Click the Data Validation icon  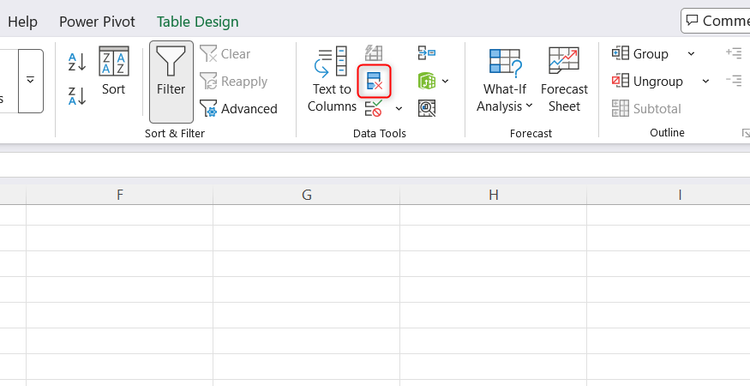pos(374,109)
